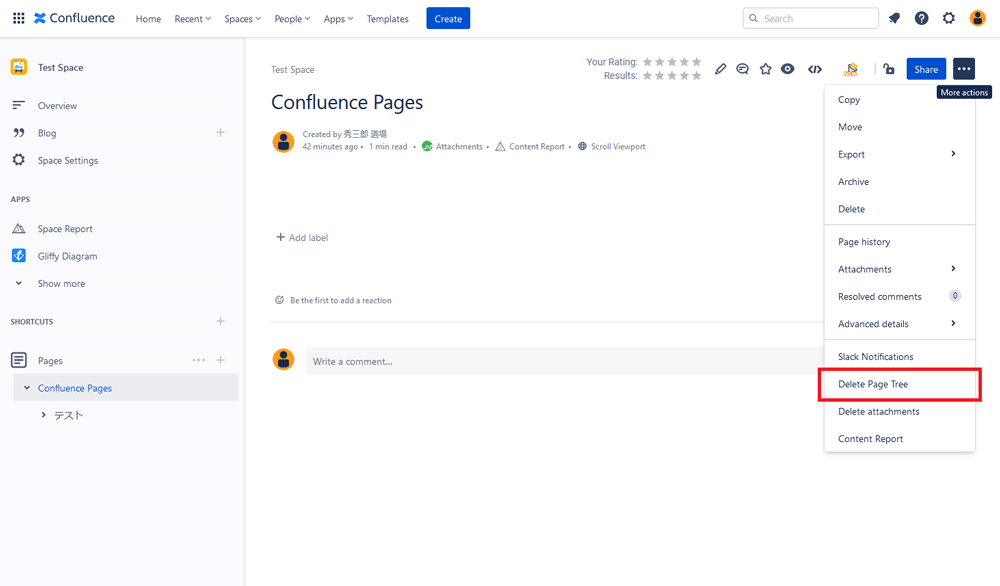Open Resolved comments menu item
Viewport: 1000px width, 586px height.
point(899,297)
